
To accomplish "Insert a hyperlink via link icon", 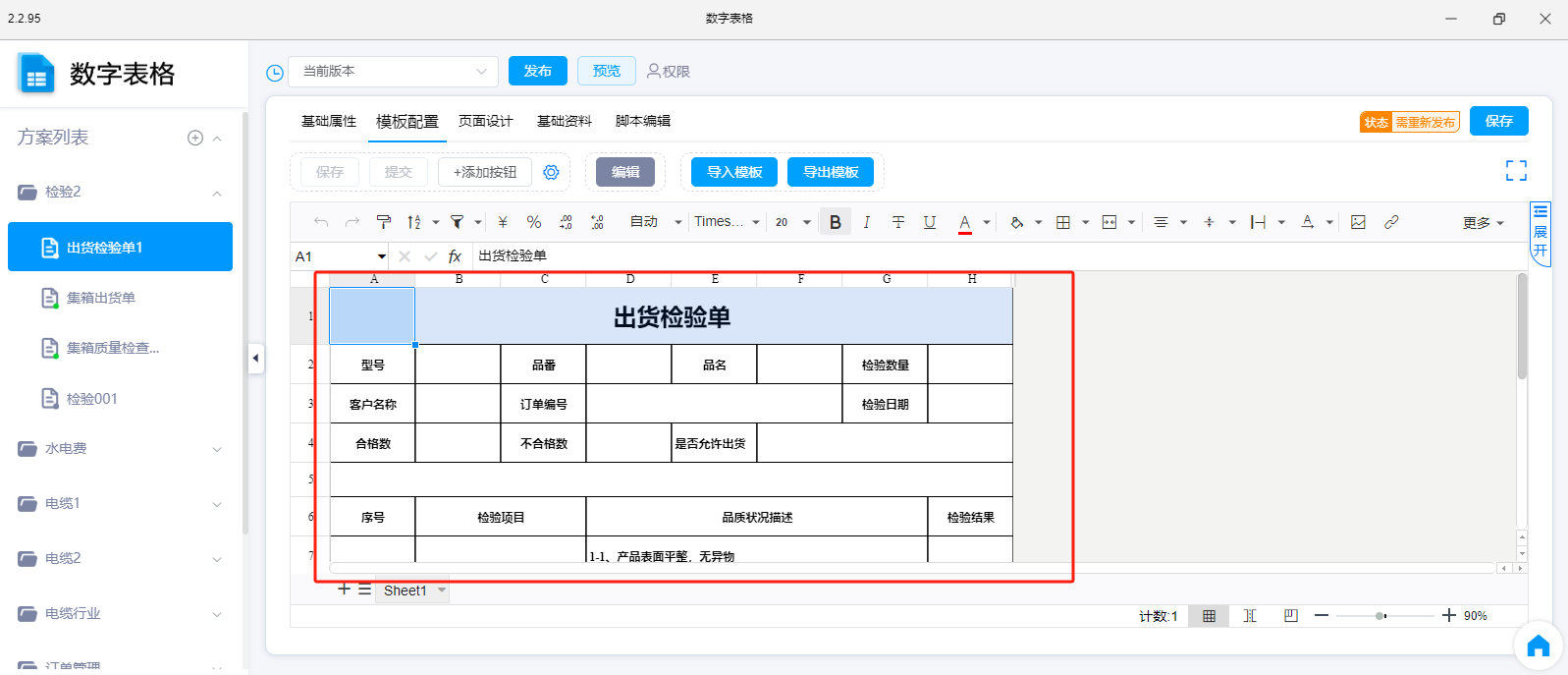I will click(1391, 222).
